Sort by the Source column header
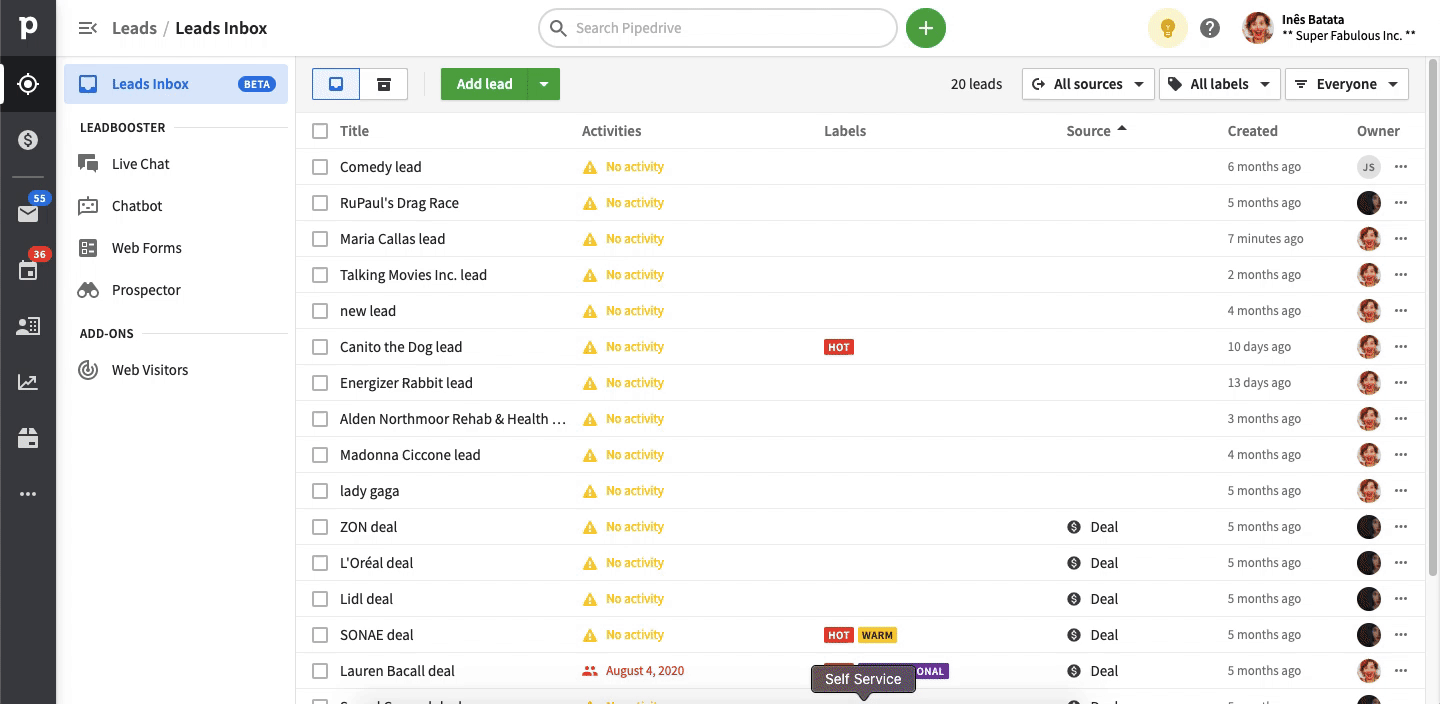Screen dimensions: 1440x704 coord(1089,131)
